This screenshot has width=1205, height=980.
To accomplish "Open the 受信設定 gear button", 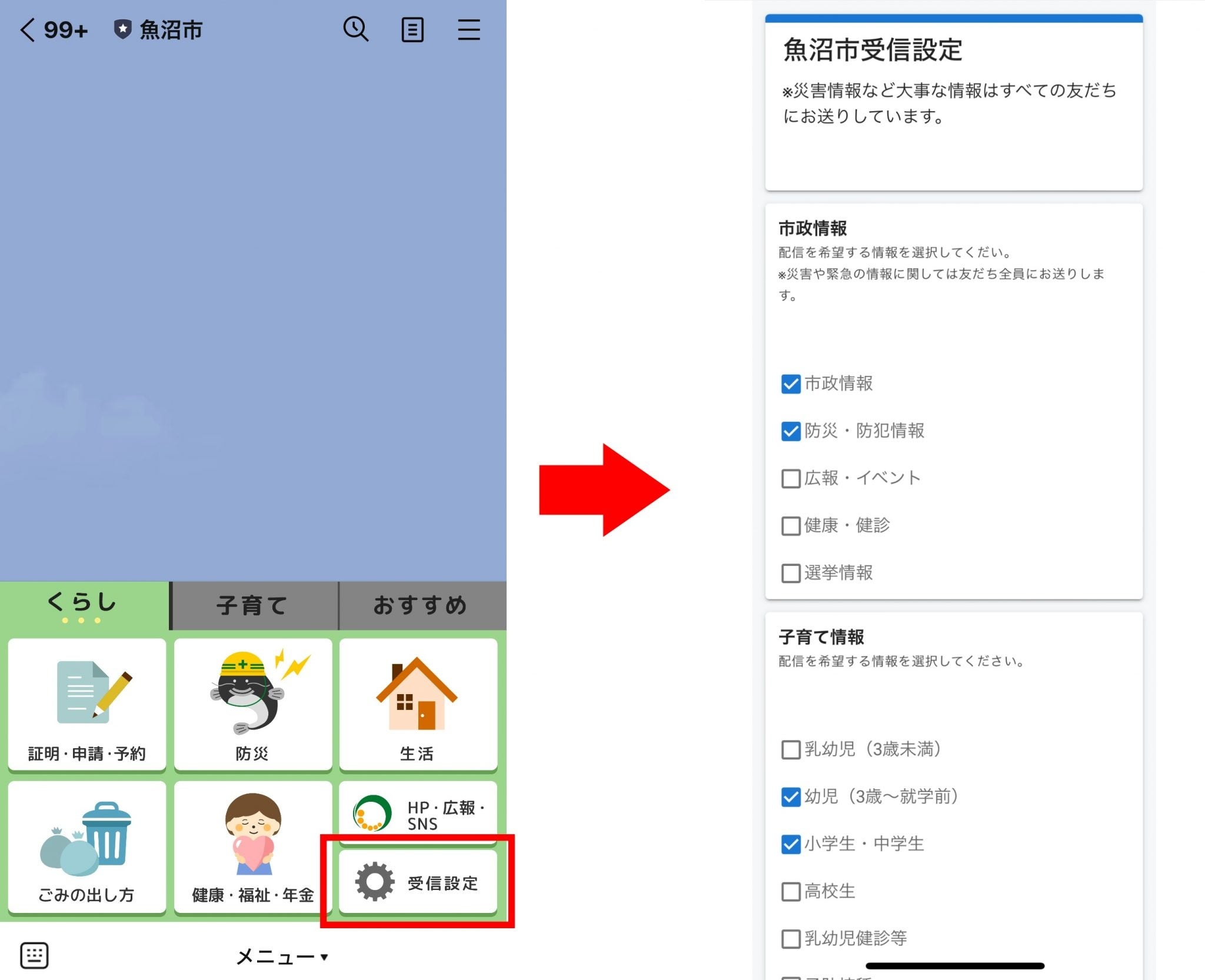I will [x=418, y=882].
